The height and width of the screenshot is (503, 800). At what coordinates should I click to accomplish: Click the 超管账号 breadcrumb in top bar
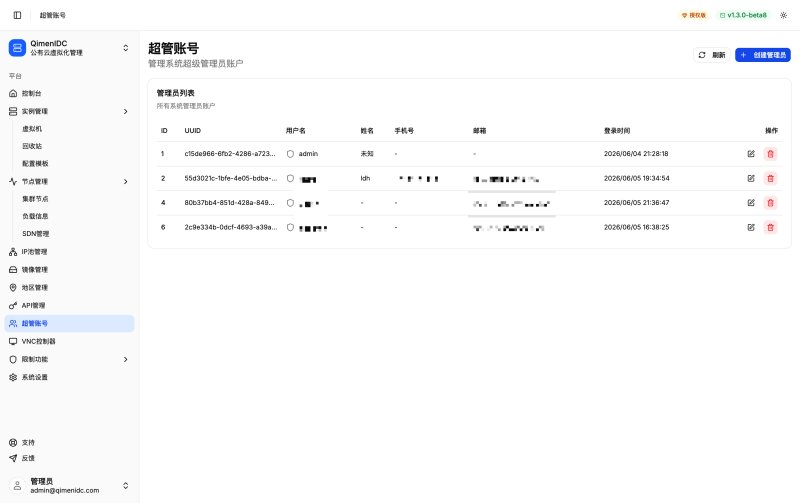click(53, 15)
